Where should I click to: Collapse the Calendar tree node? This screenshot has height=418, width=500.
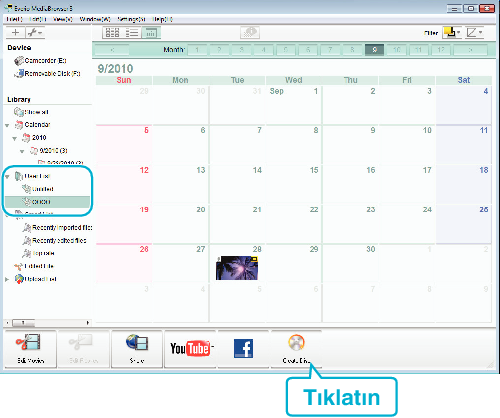coord(7,125)
